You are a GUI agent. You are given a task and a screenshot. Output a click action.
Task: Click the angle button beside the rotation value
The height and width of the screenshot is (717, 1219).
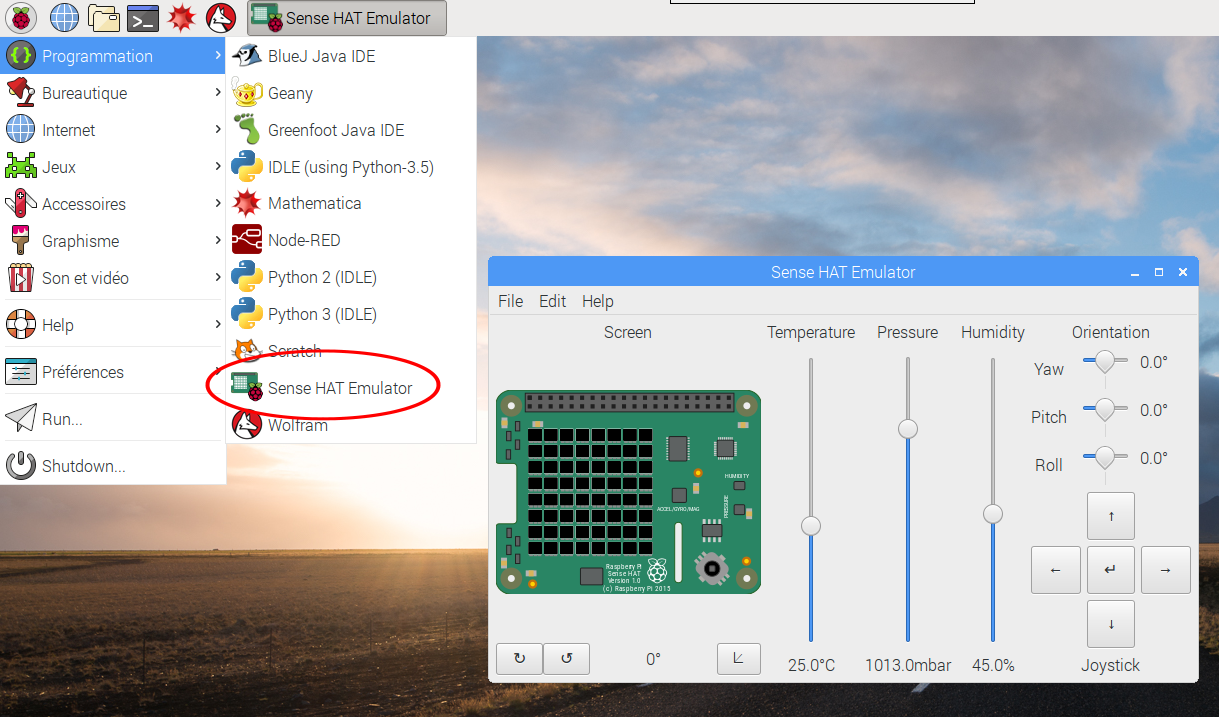point(739,658)
